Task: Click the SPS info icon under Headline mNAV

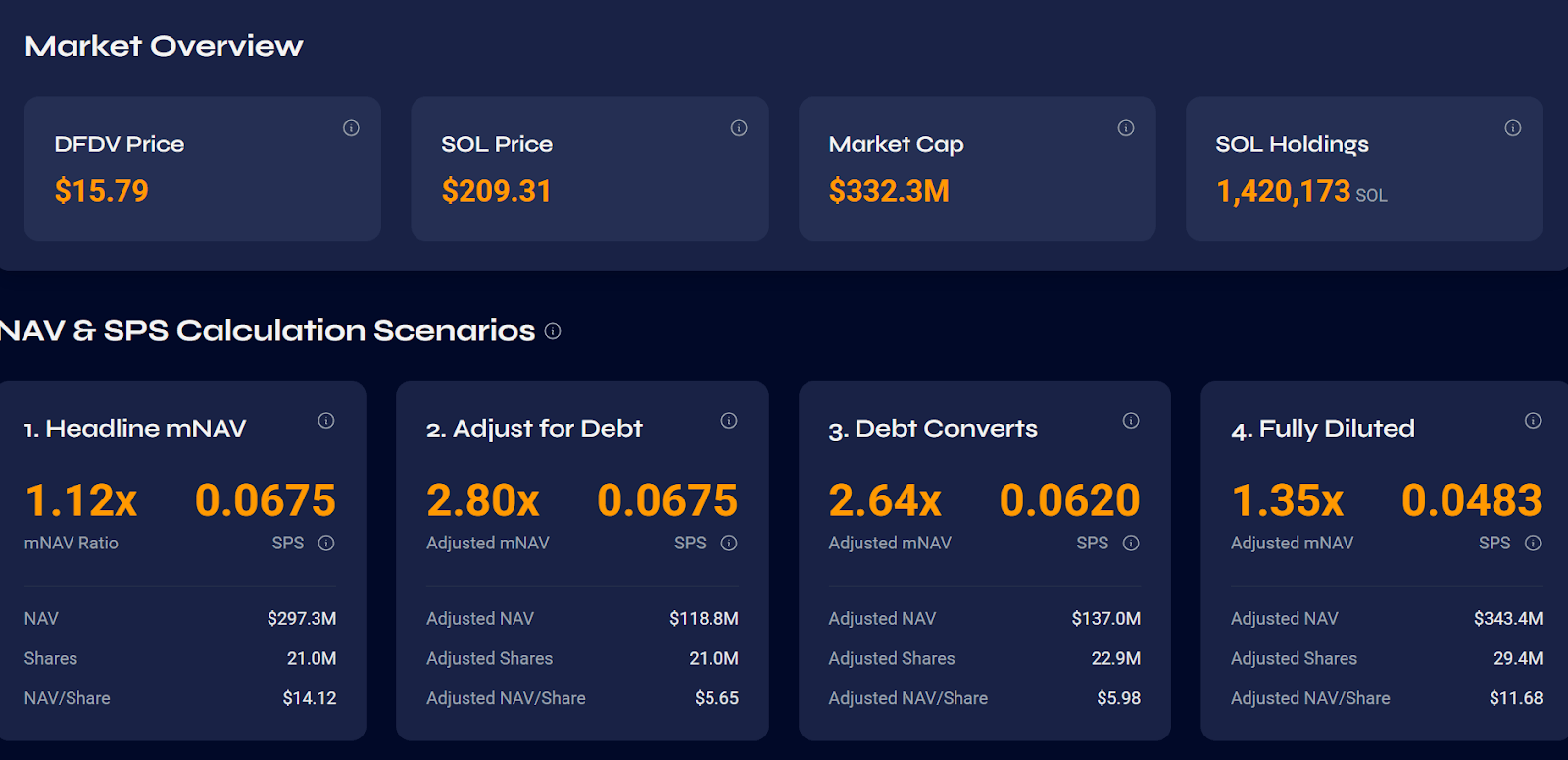Action: click(327, 543)
